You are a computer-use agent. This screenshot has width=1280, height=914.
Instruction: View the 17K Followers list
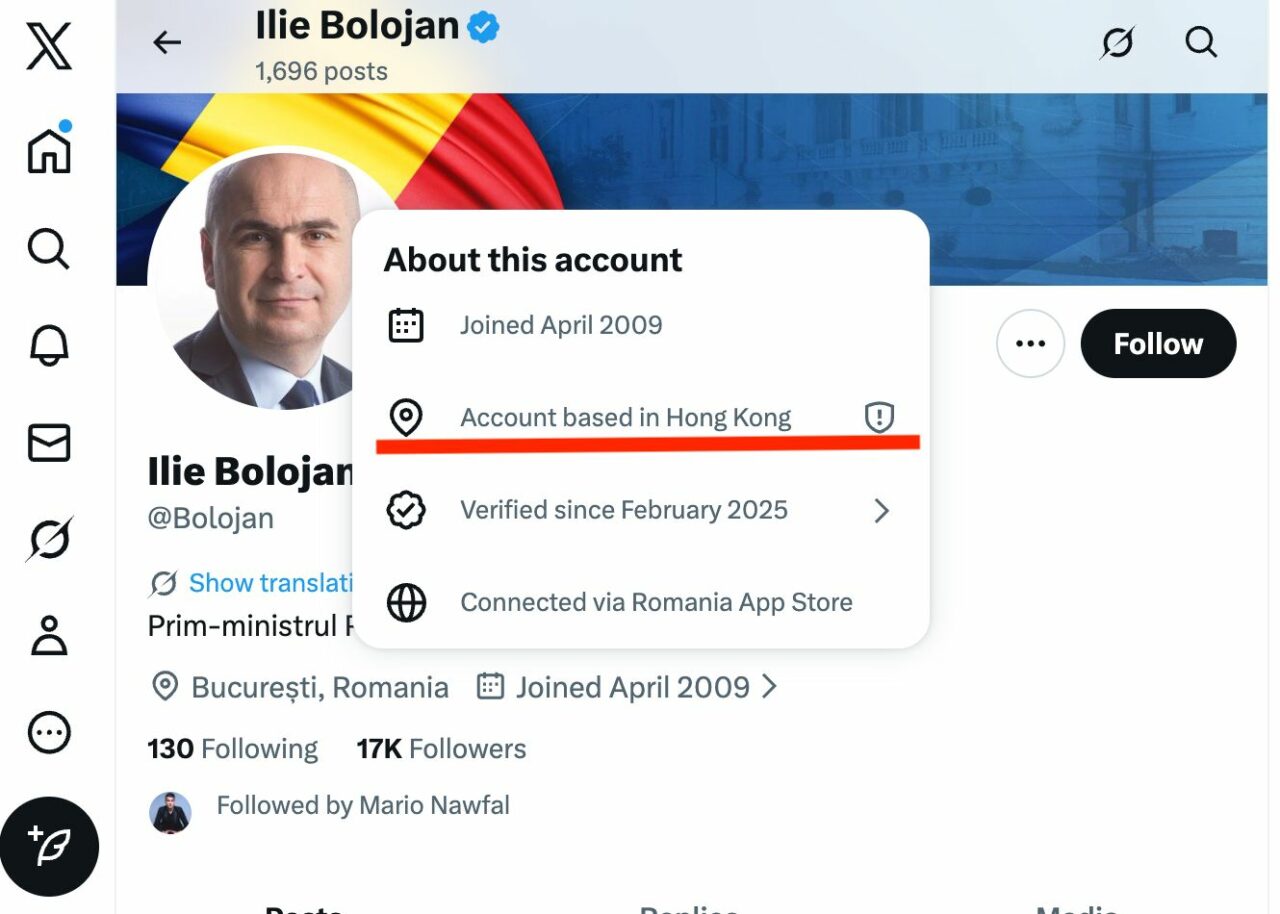pyautogui.click(x=441, y=748)
